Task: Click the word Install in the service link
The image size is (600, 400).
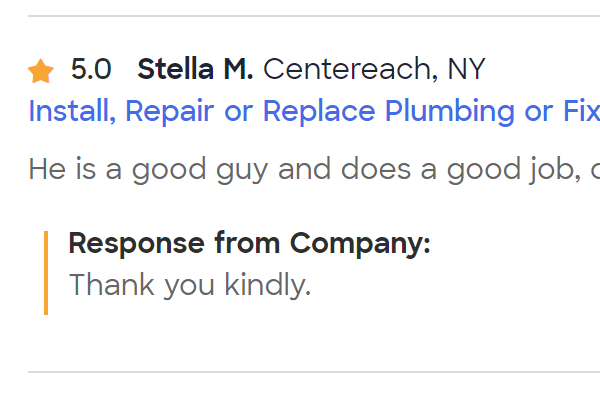Action: coord(74,111)
